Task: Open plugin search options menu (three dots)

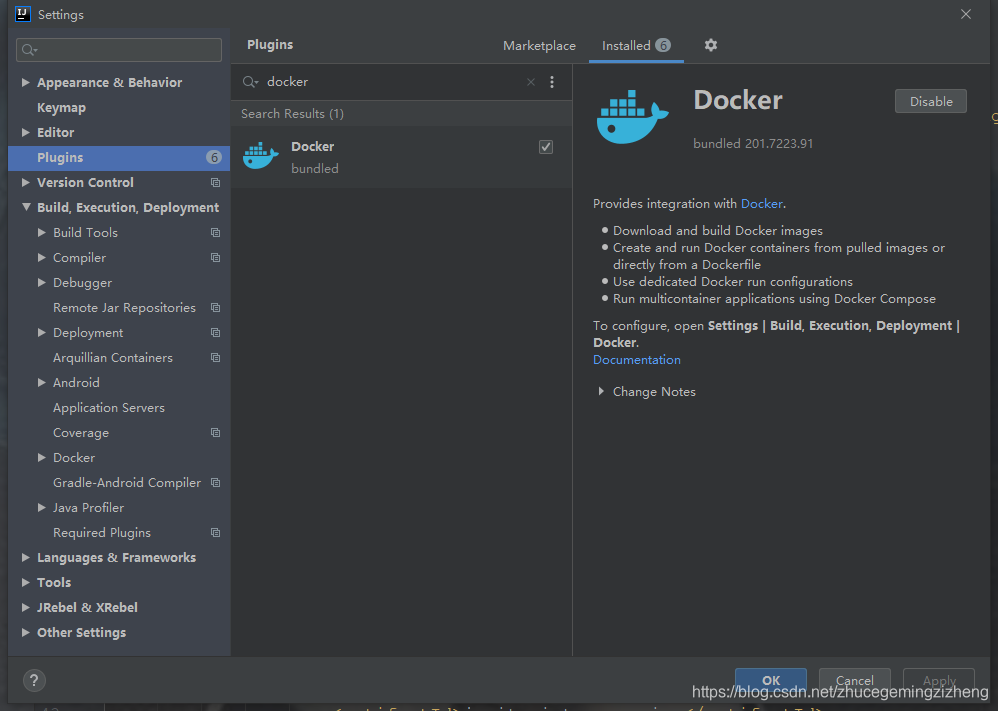Action: click(x=552, y=82)
